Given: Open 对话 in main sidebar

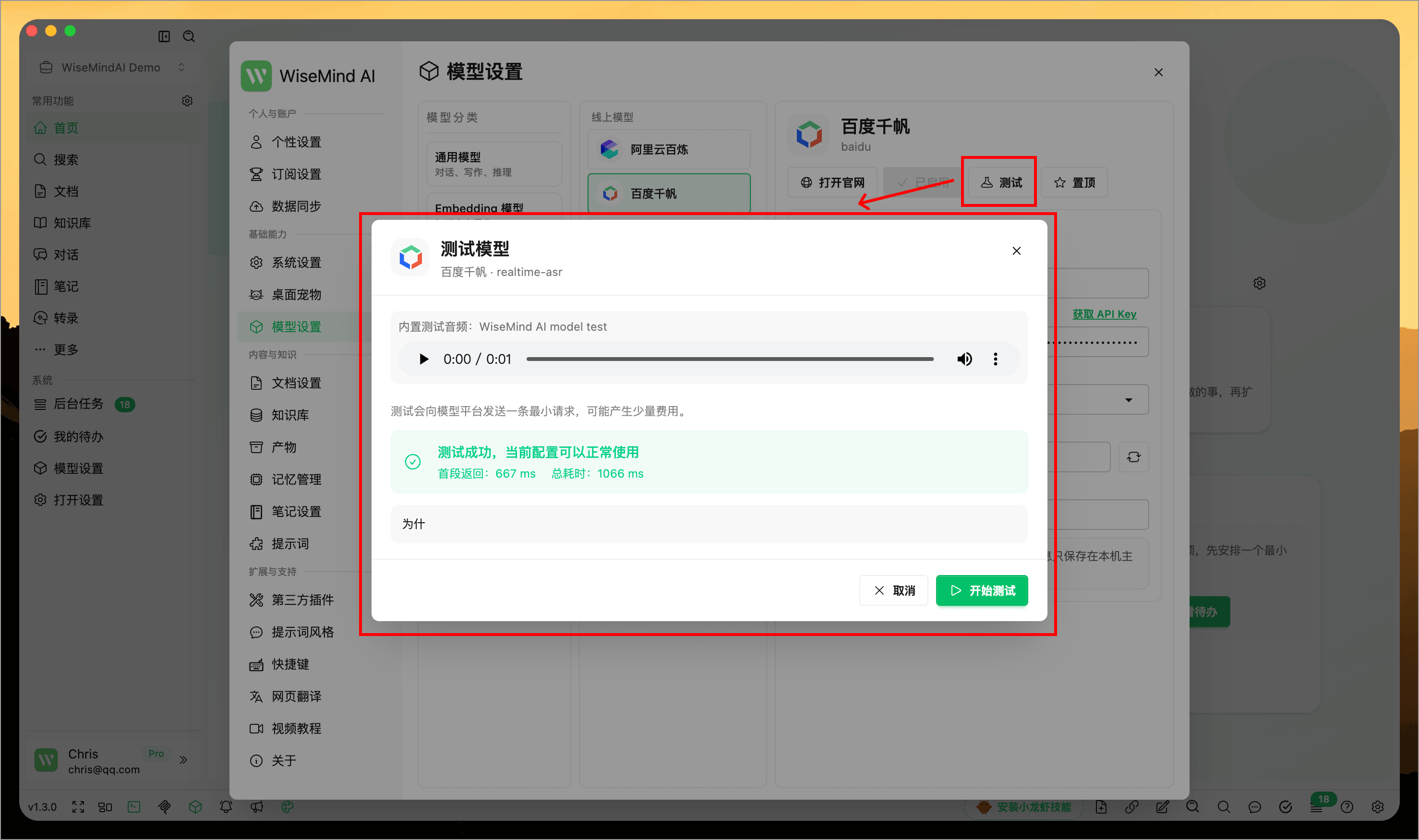Looking at the screenshot, I should point(113,255).
